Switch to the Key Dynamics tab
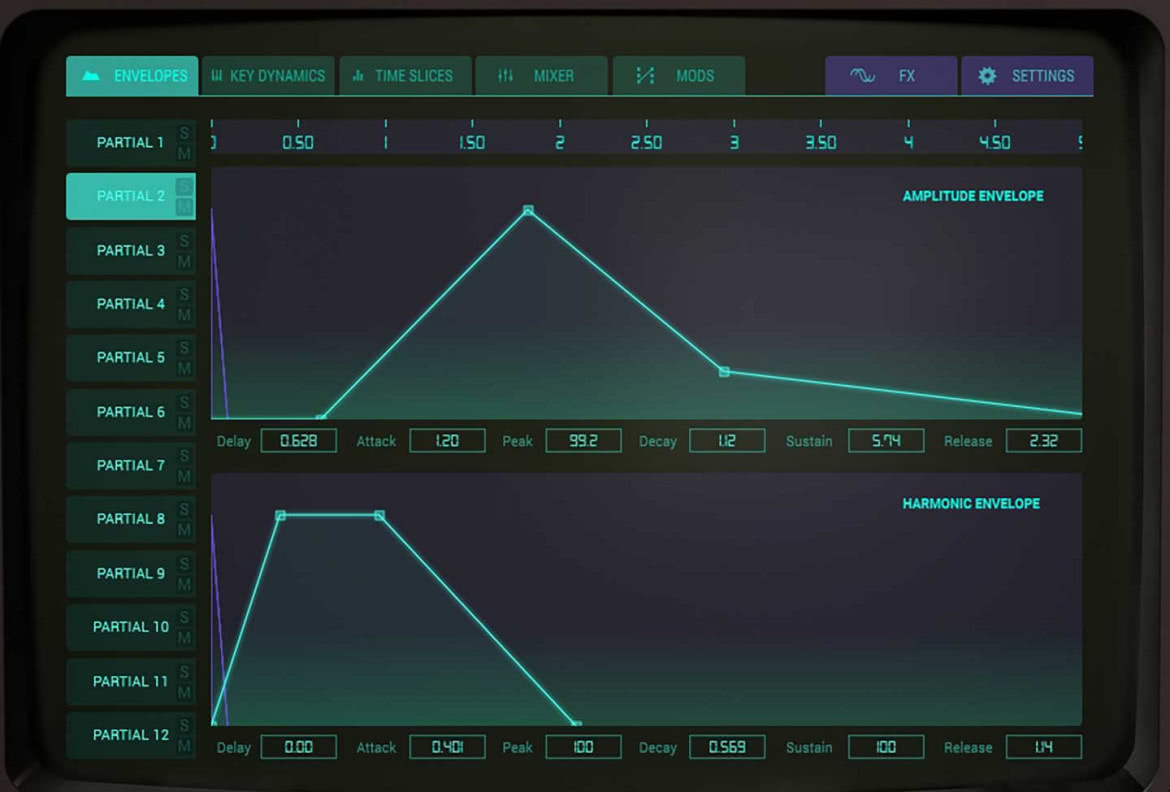 pos(269,75)
